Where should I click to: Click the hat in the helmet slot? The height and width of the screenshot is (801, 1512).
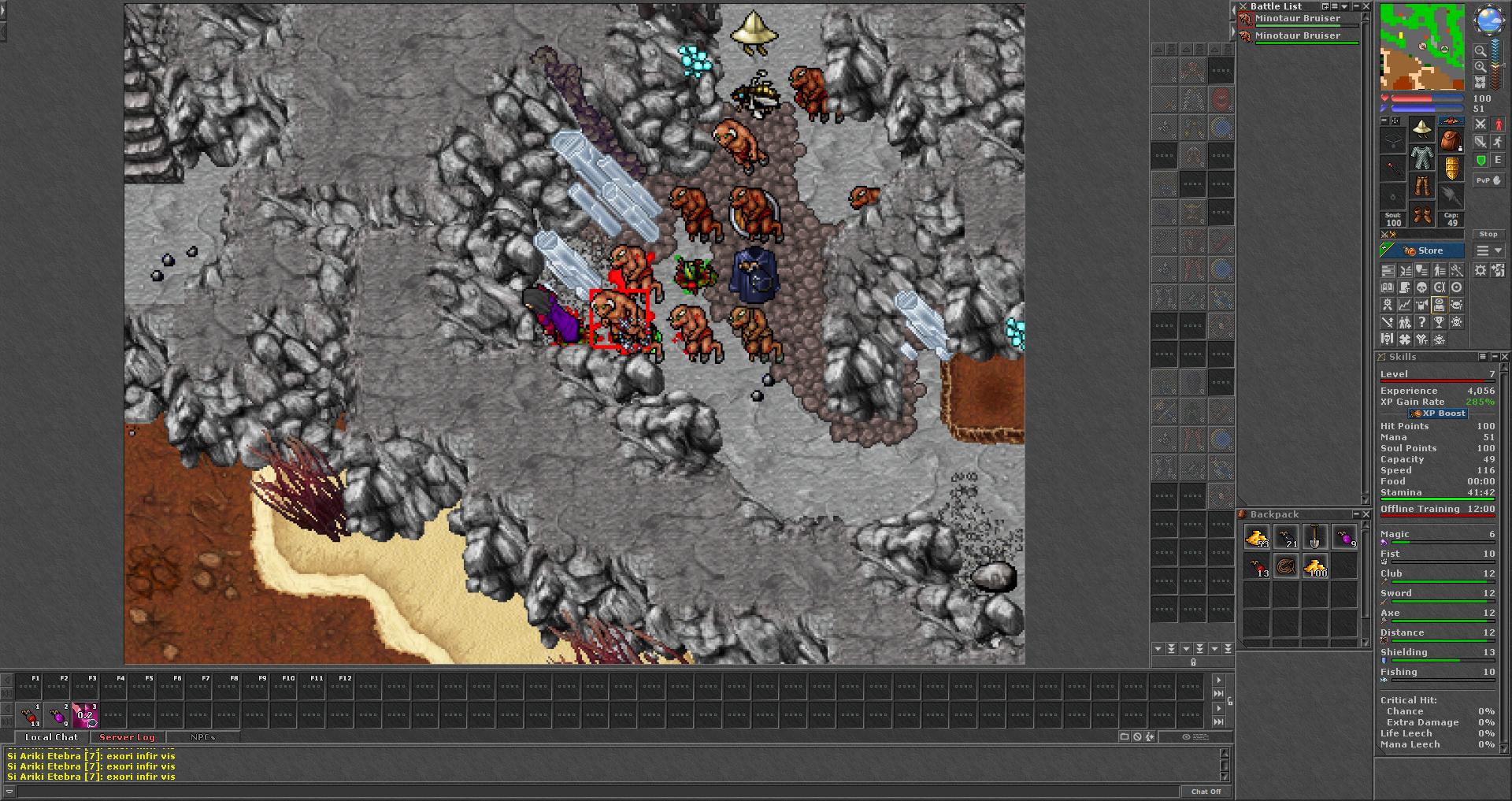[1421, 128]
